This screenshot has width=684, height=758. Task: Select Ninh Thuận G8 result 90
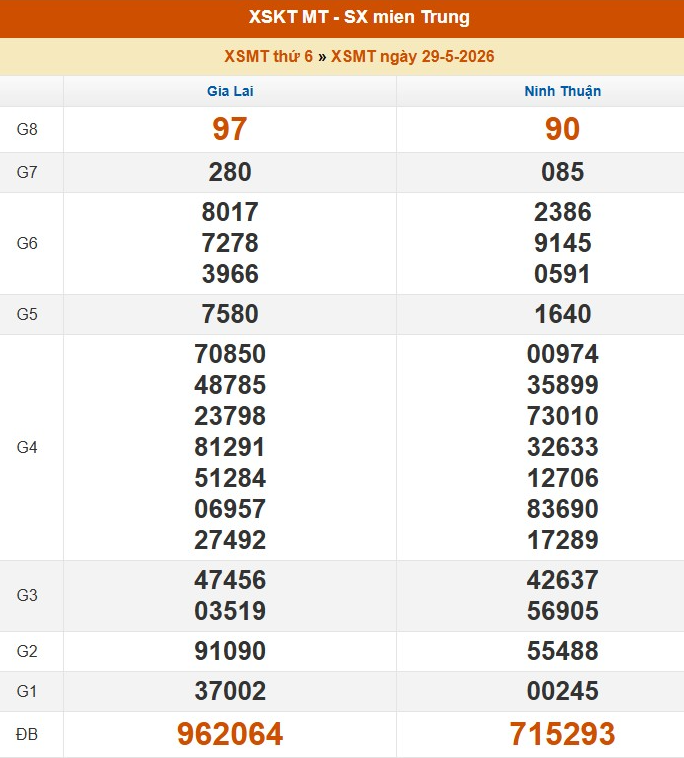563,129
